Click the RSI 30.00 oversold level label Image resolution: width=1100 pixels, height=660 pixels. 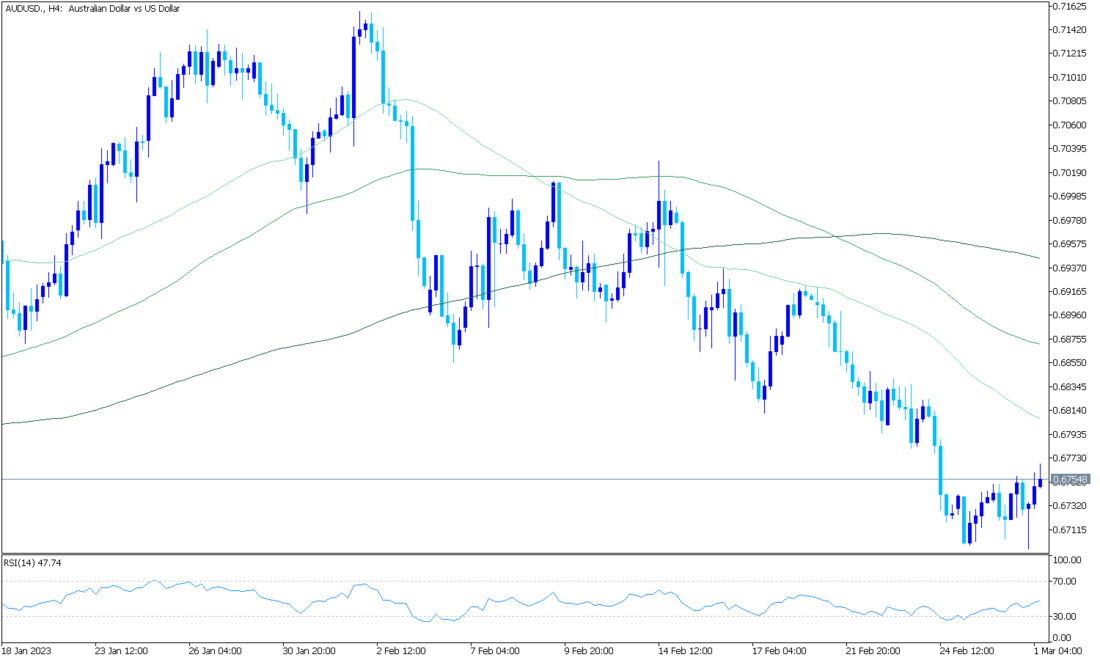[1064, 616]
